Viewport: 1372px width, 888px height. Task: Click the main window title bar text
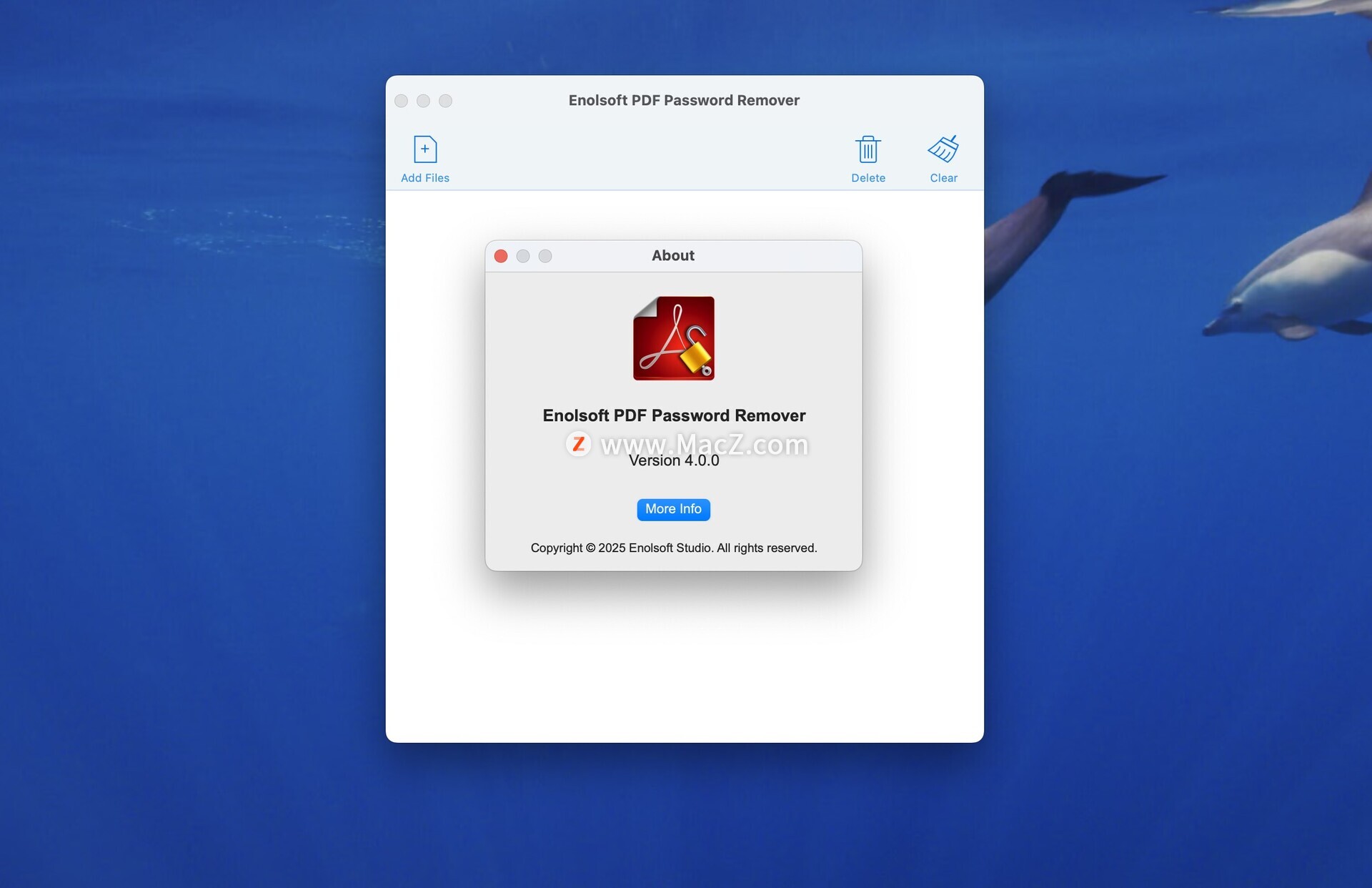(x=684, y=100)
